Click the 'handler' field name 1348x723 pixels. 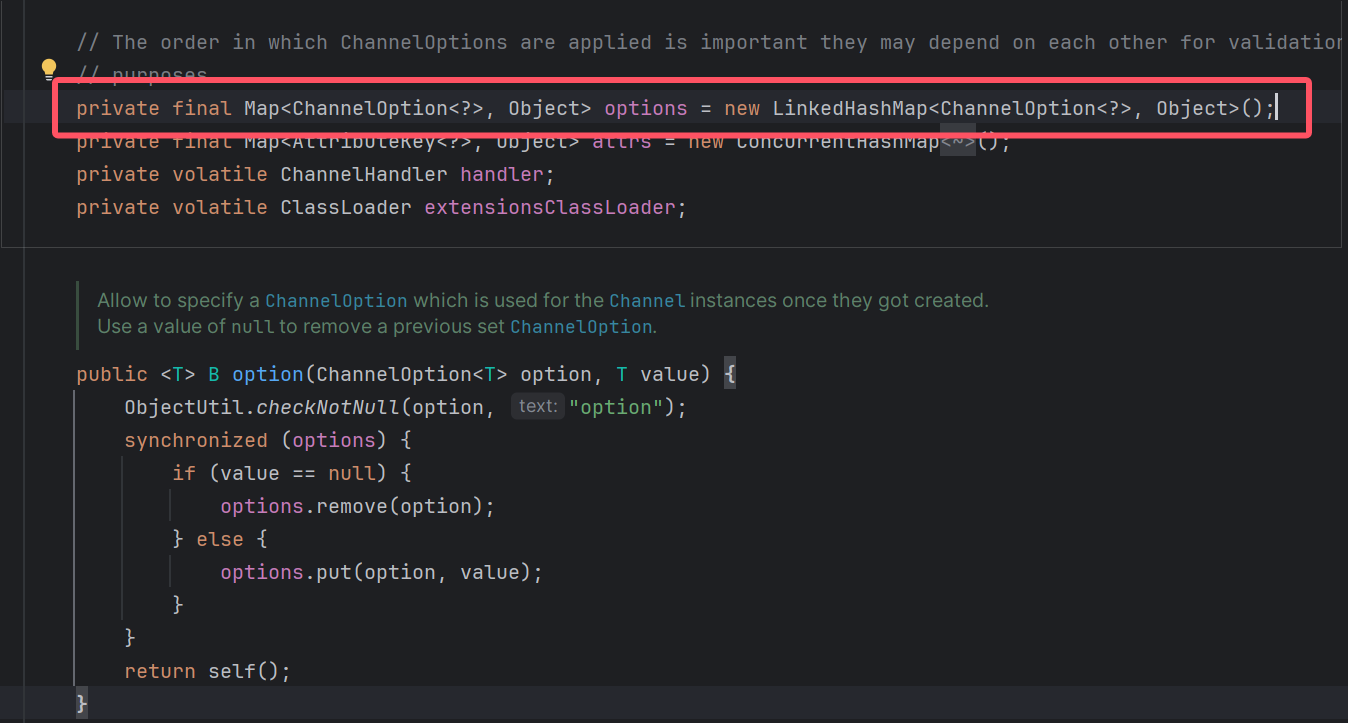click(x=501, y=174)
